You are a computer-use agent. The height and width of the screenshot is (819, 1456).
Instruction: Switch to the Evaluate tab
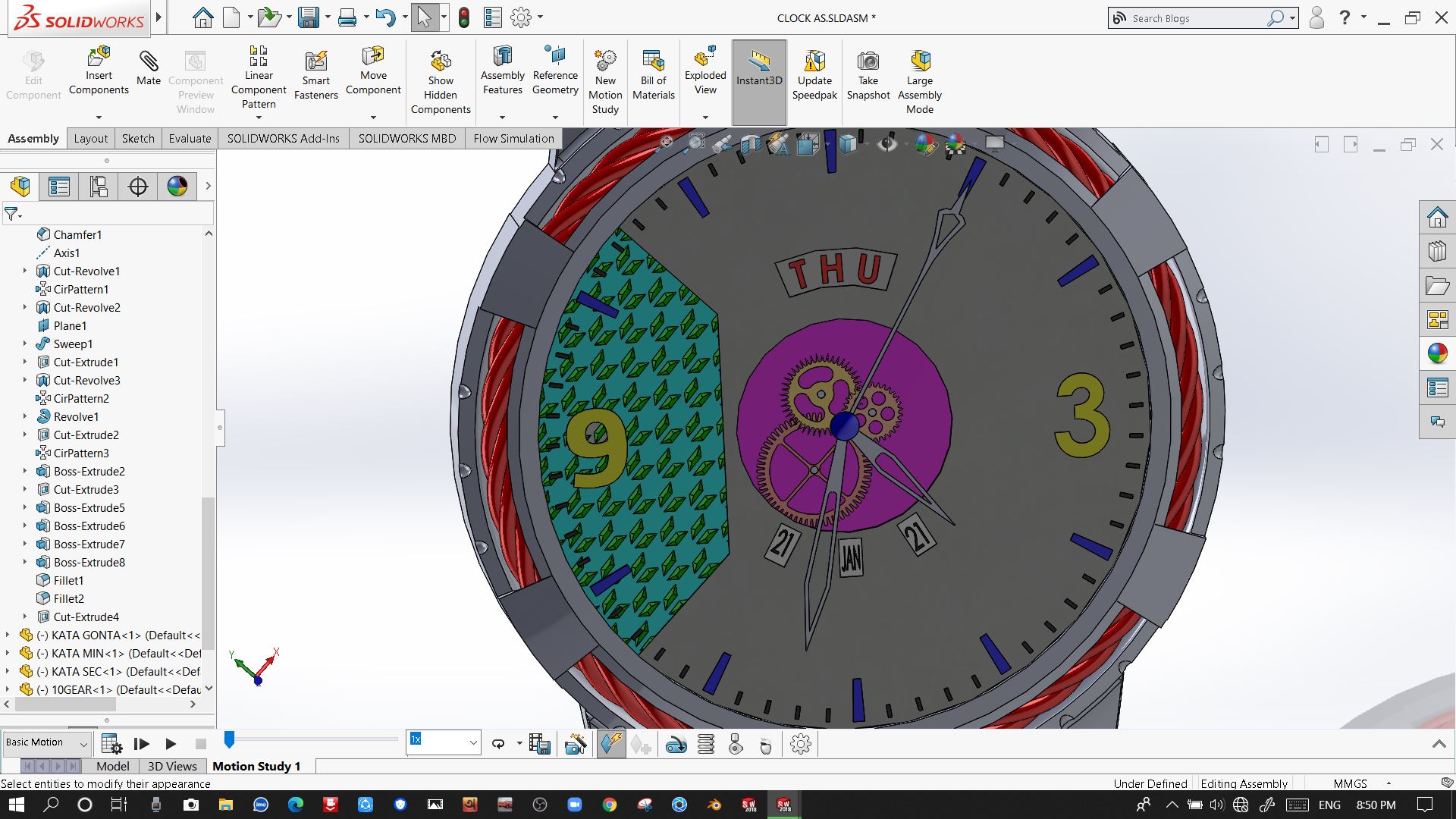tap(190, 138)
